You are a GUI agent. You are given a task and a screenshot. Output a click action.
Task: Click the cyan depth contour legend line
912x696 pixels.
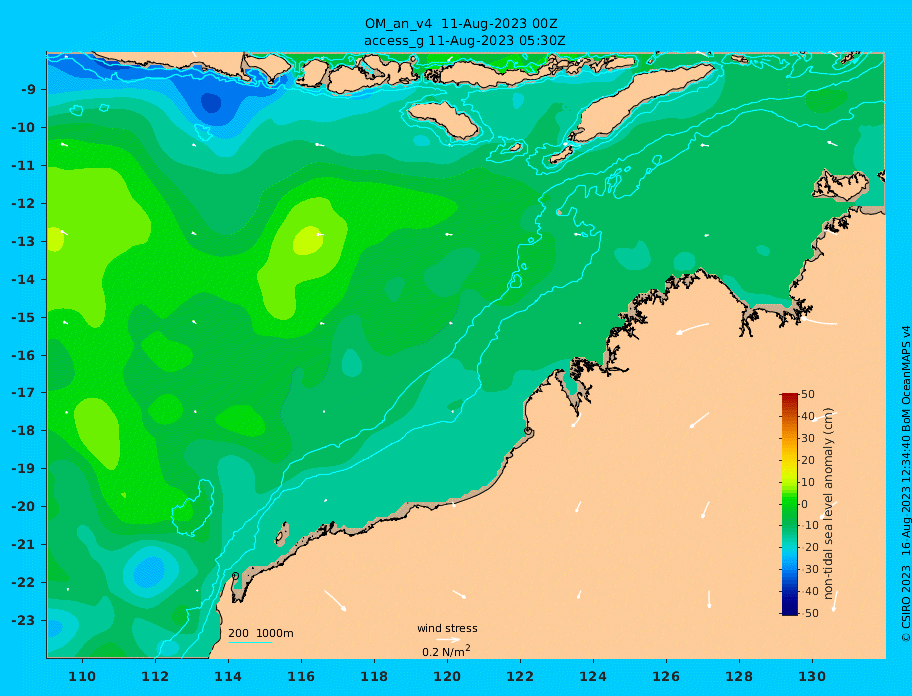(x=250, y=642)
